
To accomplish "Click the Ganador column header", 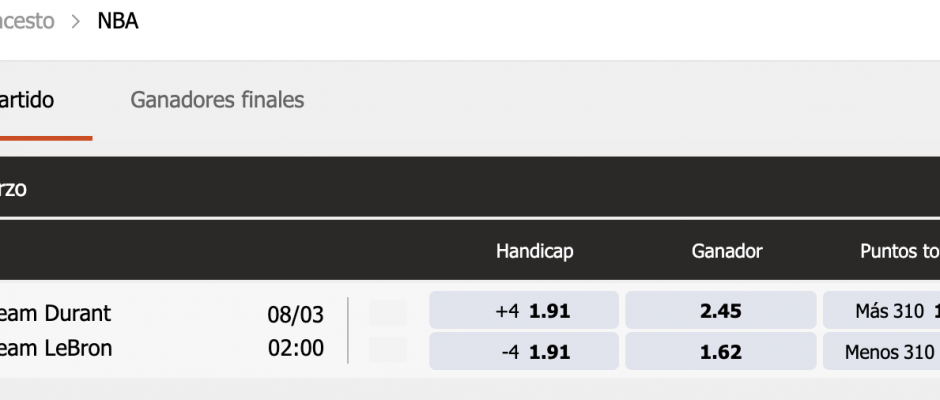I will 727,251.
